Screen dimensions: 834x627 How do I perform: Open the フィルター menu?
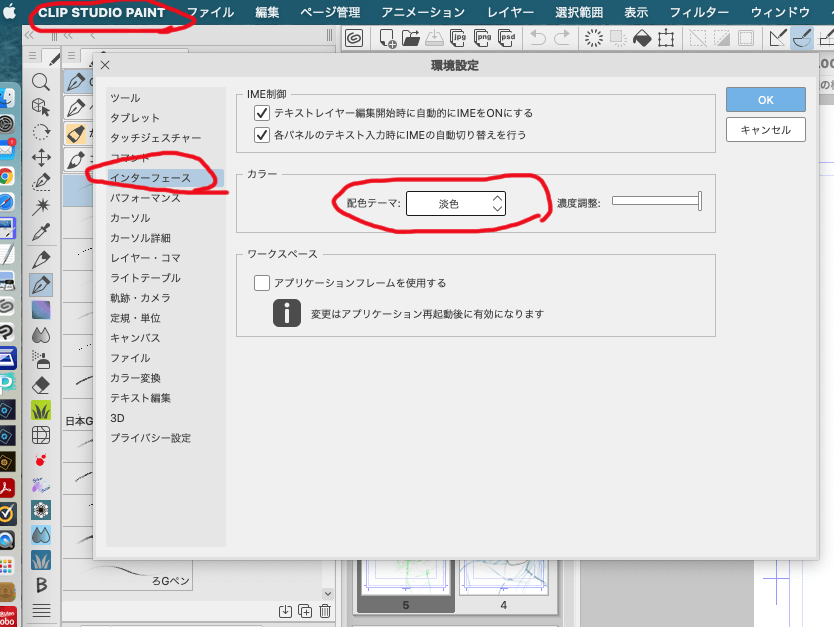[x=699, y=12]
